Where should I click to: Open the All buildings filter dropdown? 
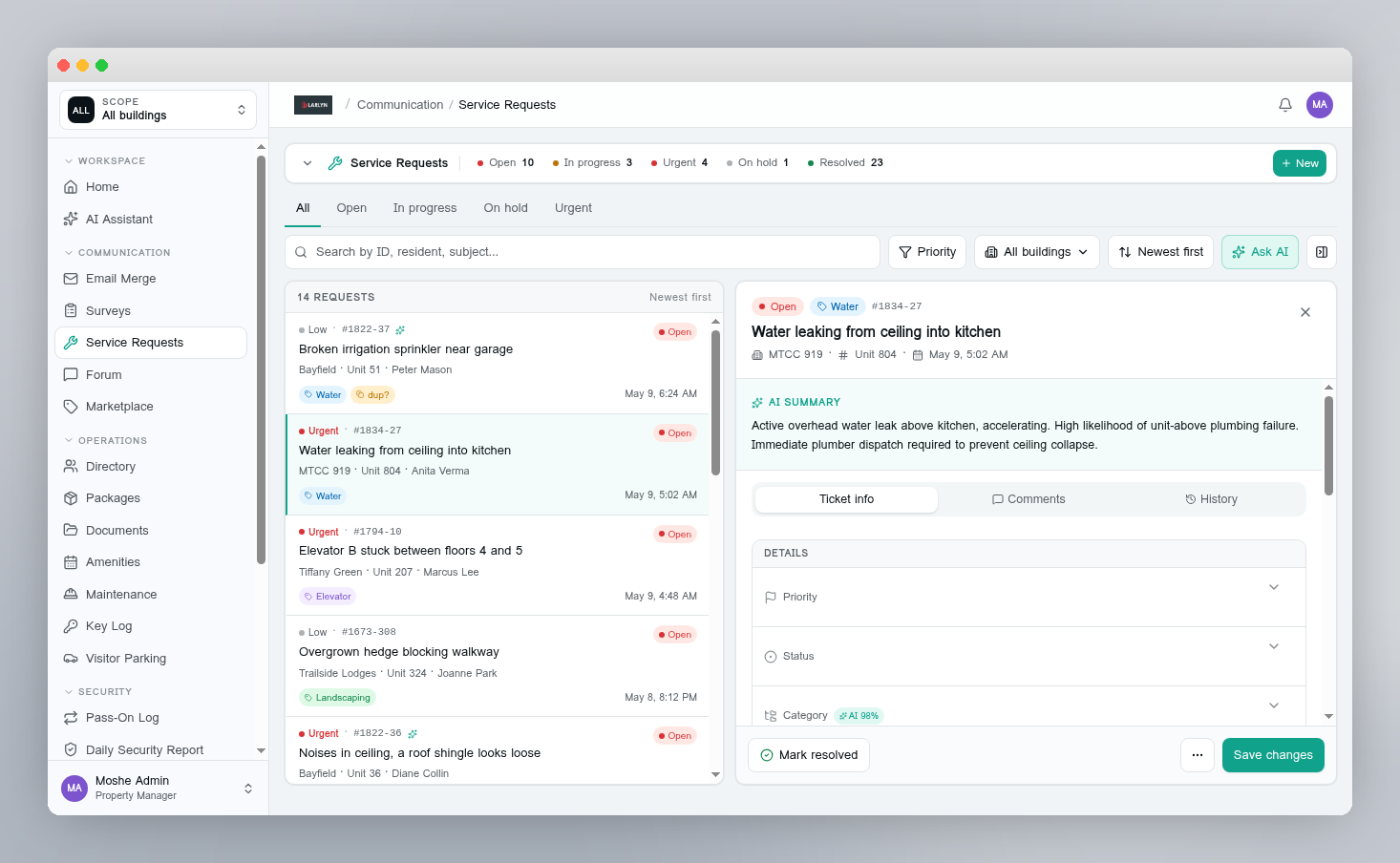click(x=1037, y=252)
